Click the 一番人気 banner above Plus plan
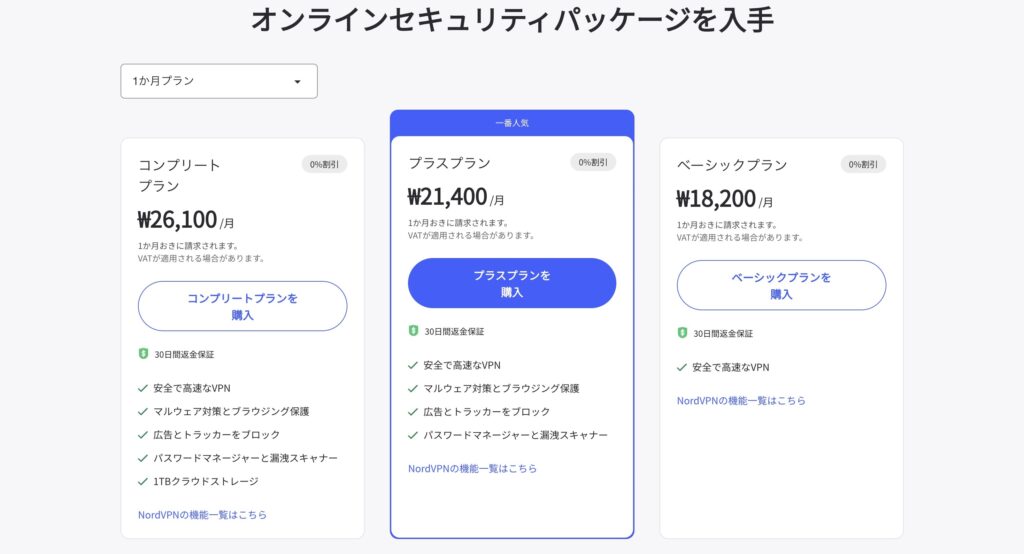 [511, 123]
